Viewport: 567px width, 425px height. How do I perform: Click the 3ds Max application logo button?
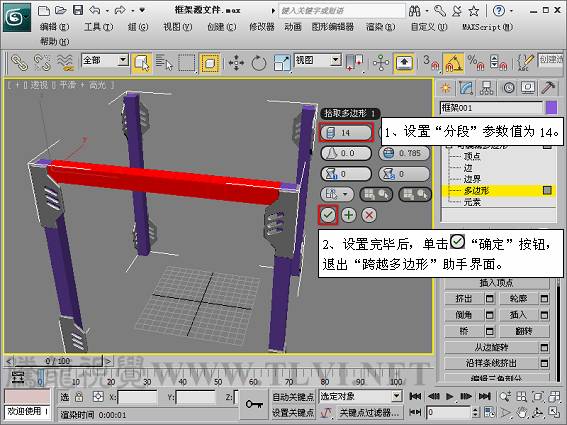point(17,17)
